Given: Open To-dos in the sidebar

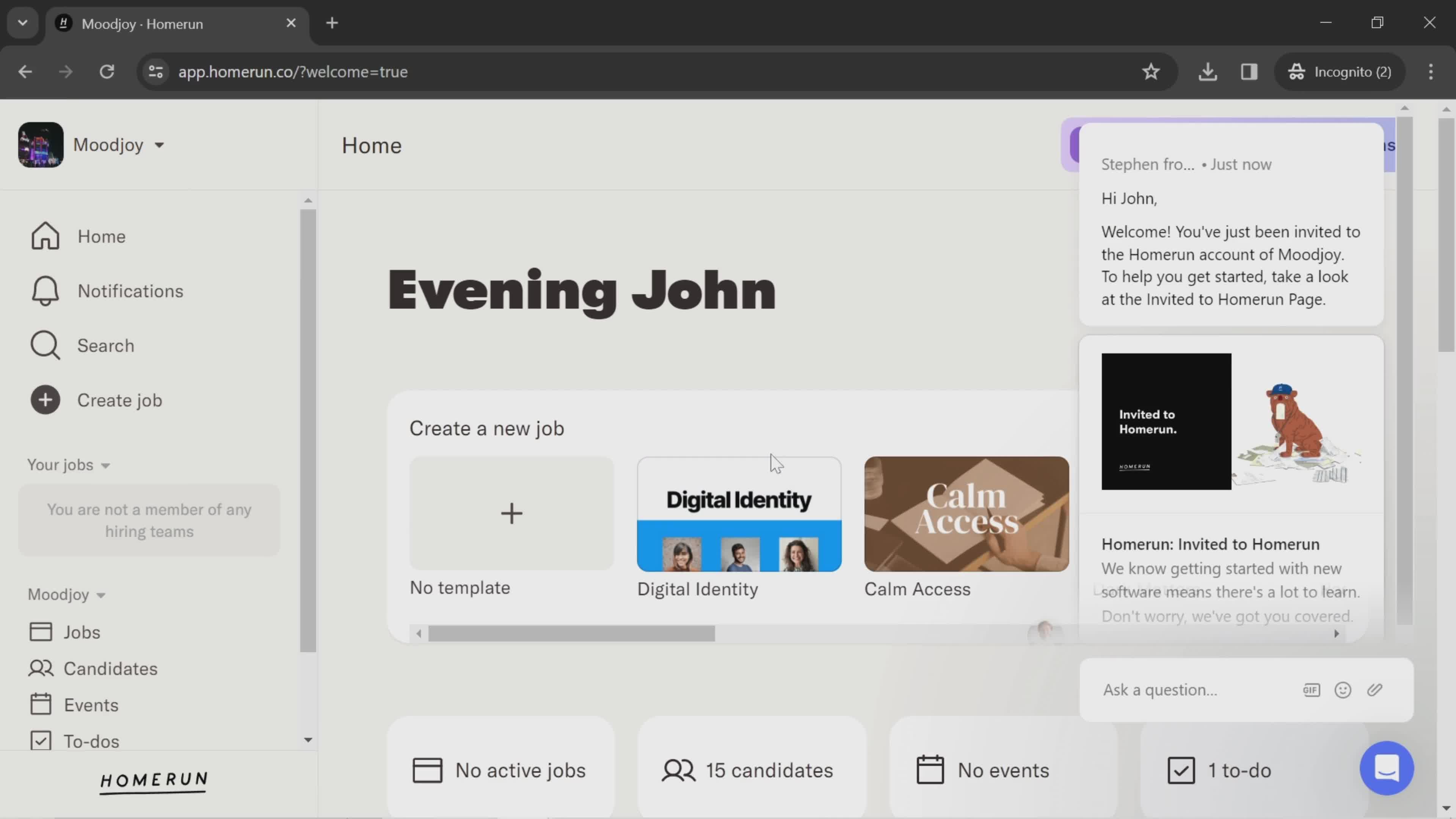Looking at the screenshot, I should tap(75, 741).
